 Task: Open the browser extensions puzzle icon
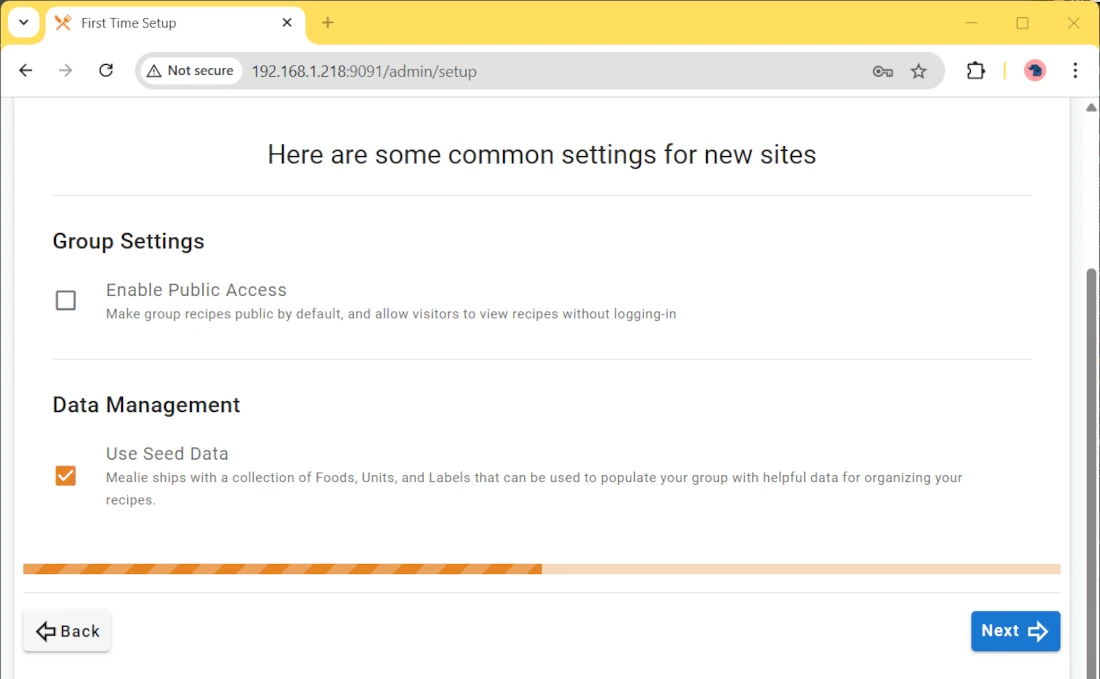pos(975,70)
